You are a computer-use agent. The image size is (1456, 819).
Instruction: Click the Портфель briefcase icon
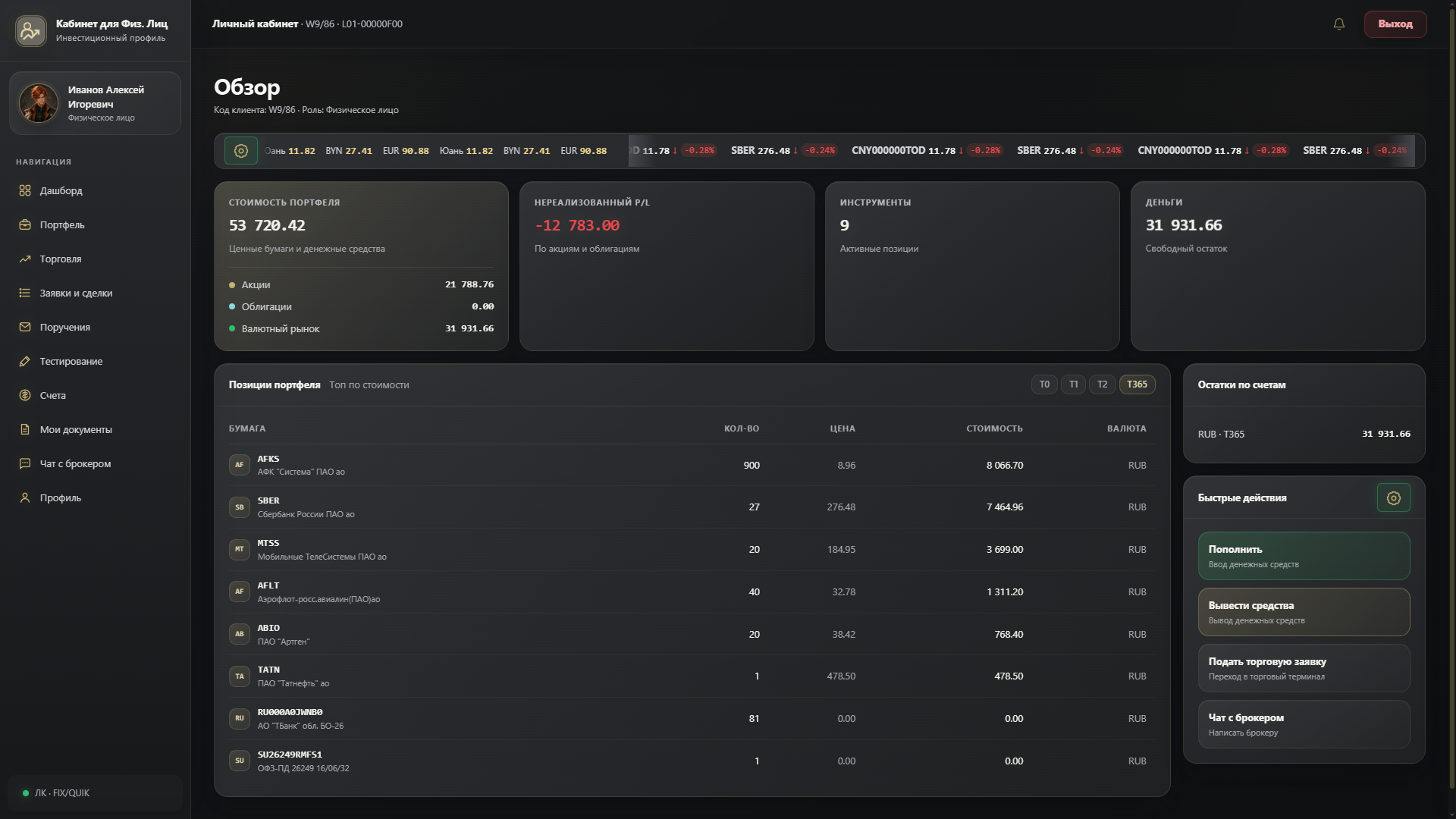click(25, 224)
